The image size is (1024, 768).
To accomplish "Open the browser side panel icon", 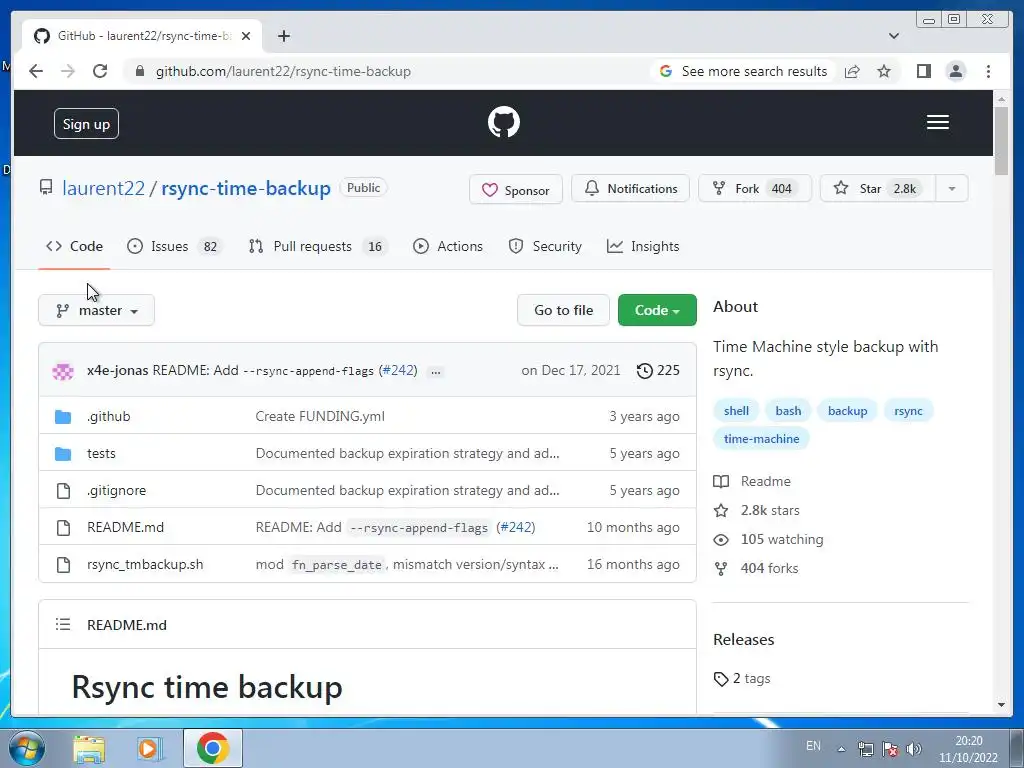I will click(923, 71).
